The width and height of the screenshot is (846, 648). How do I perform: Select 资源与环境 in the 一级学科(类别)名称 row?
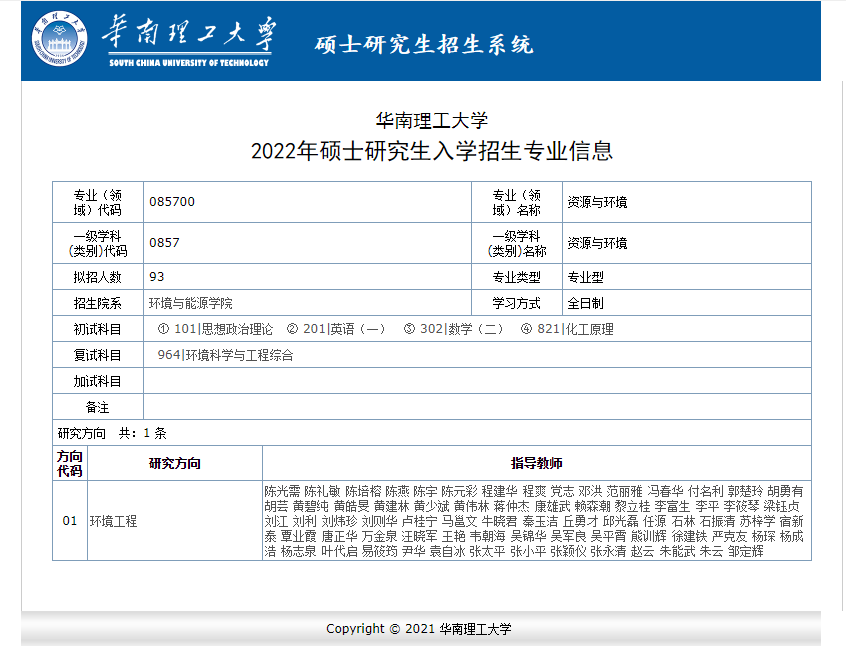click(x=597, y=243)
